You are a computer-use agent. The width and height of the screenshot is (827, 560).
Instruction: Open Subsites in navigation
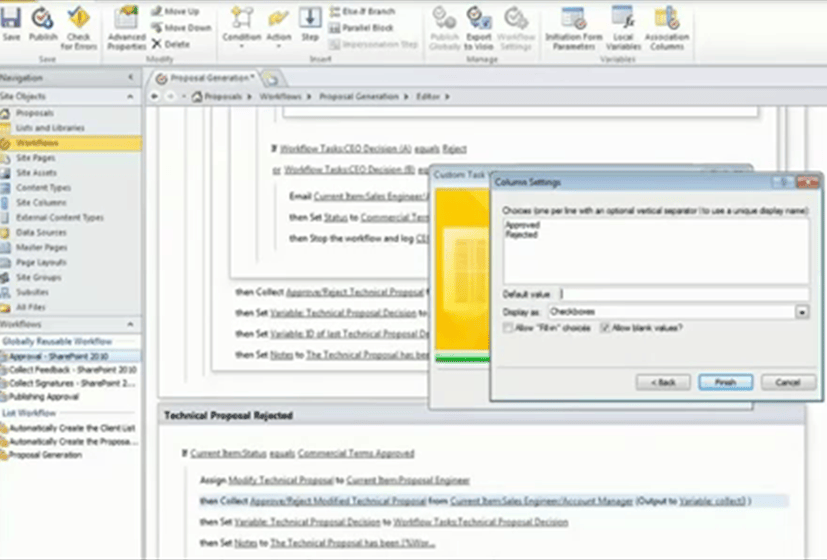point(32,292)
